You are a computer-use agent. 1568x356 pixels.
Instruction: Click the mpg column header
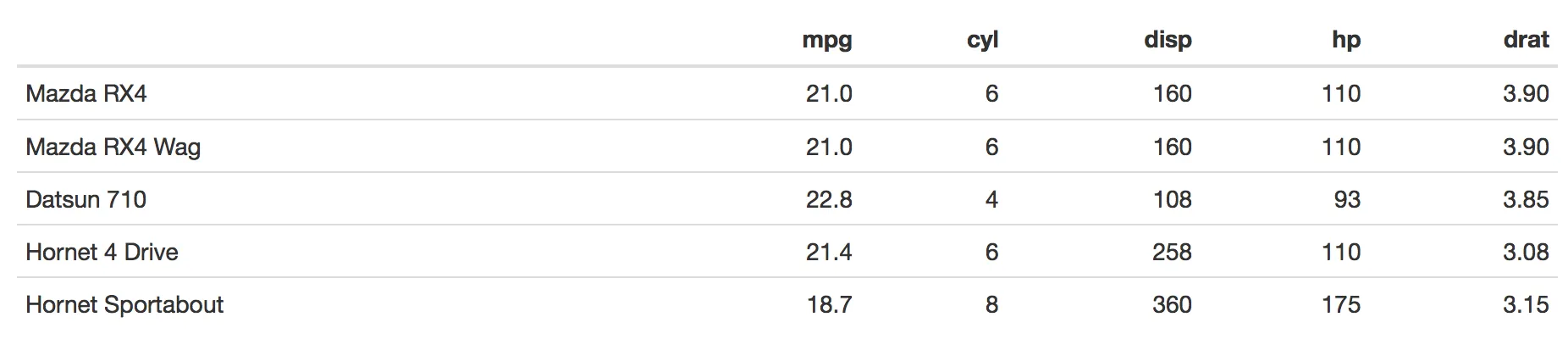(827, 41)
